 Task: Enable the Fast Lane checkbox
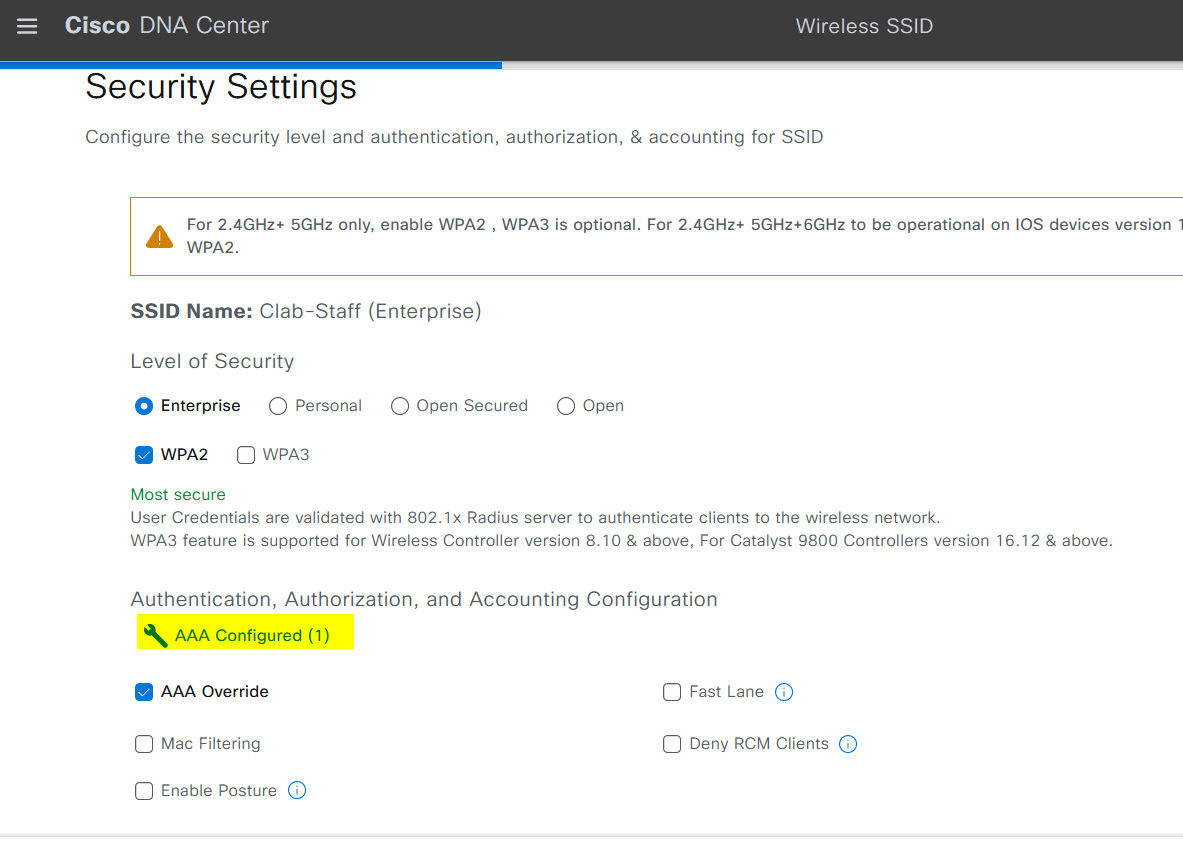[x=671, y=692]
